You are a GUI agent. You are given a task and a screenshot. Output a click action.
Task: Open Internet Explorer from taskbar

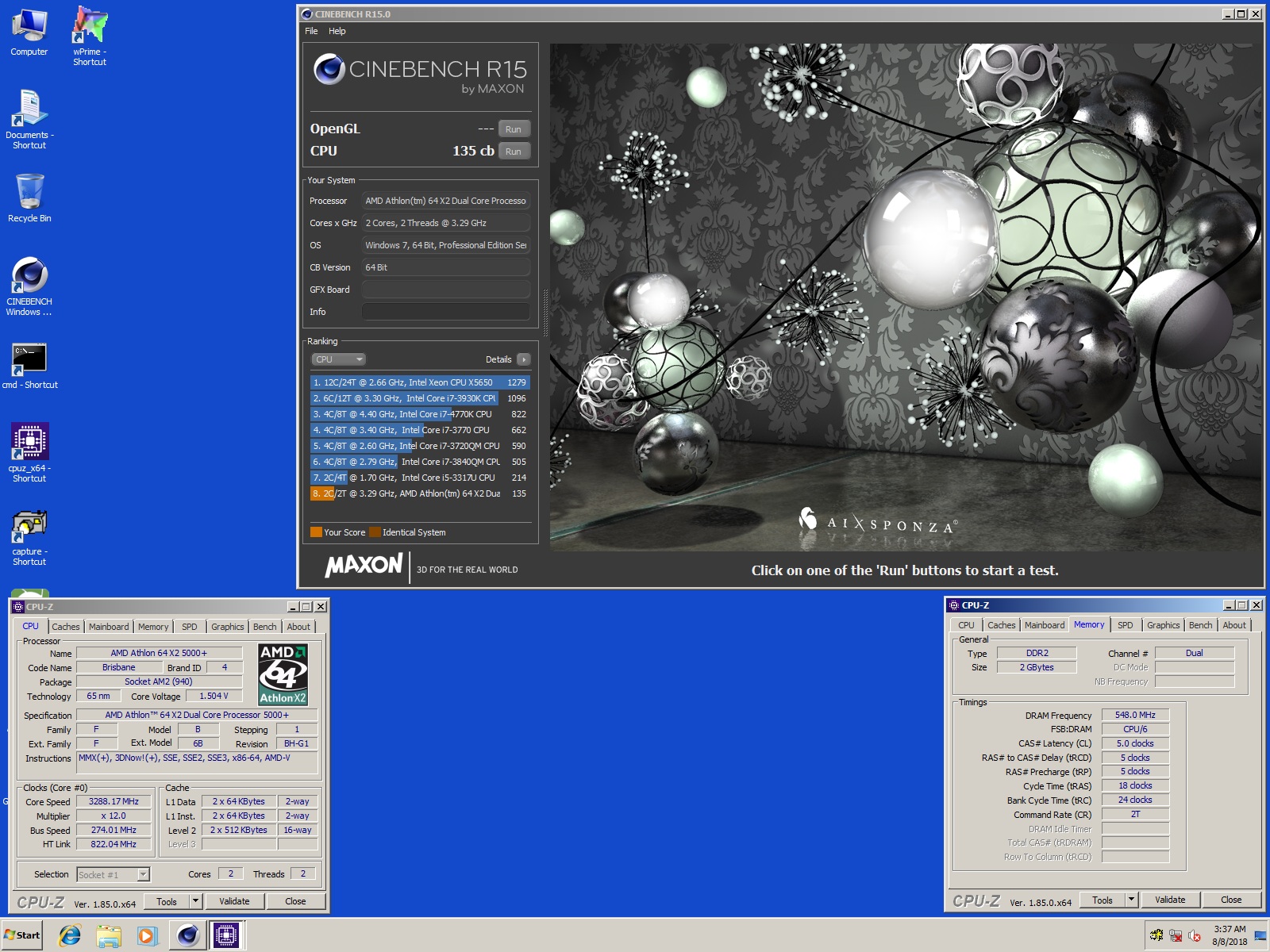(70, 936)
